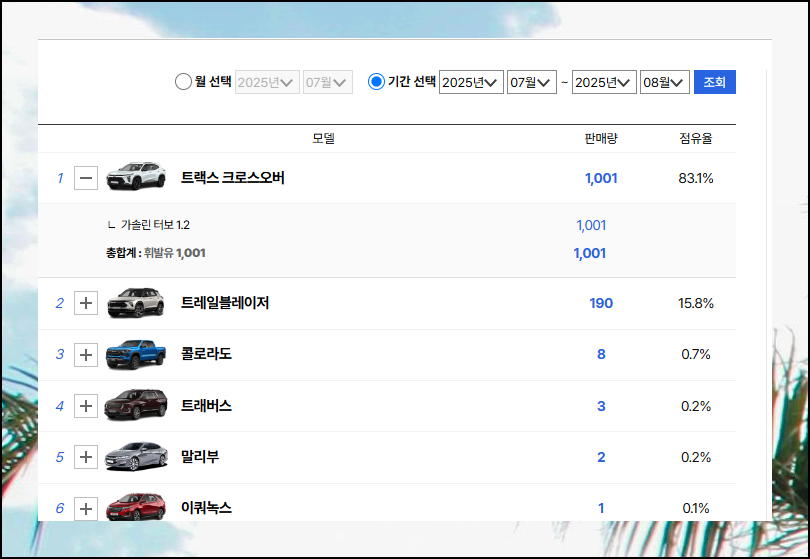The height and width of the screenshot is (559, 810).
Task: Click the 83.1% share value
Action: tap(695, 178)
